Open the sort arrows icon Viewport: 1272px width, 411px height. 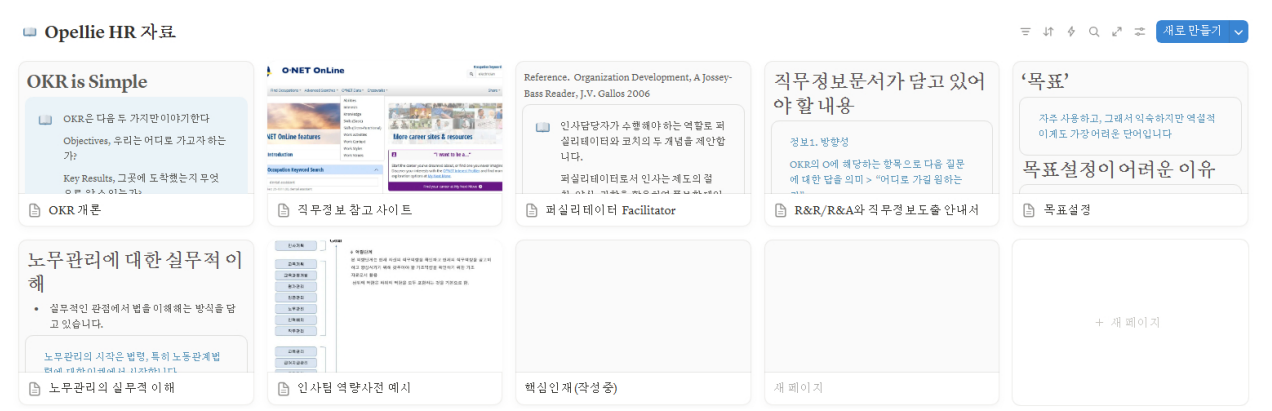(x=1048, y=32)
